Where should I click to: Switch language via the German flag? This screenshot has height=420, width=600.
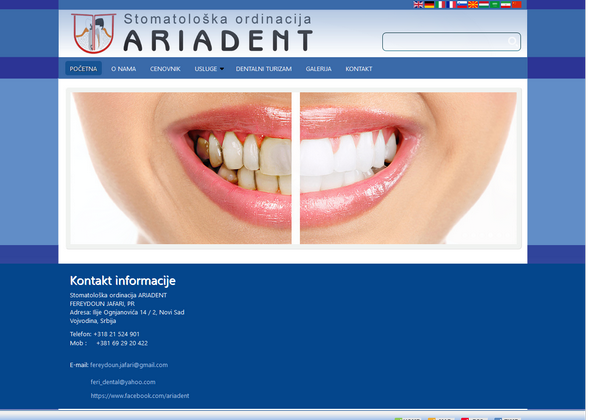(429, 5)
